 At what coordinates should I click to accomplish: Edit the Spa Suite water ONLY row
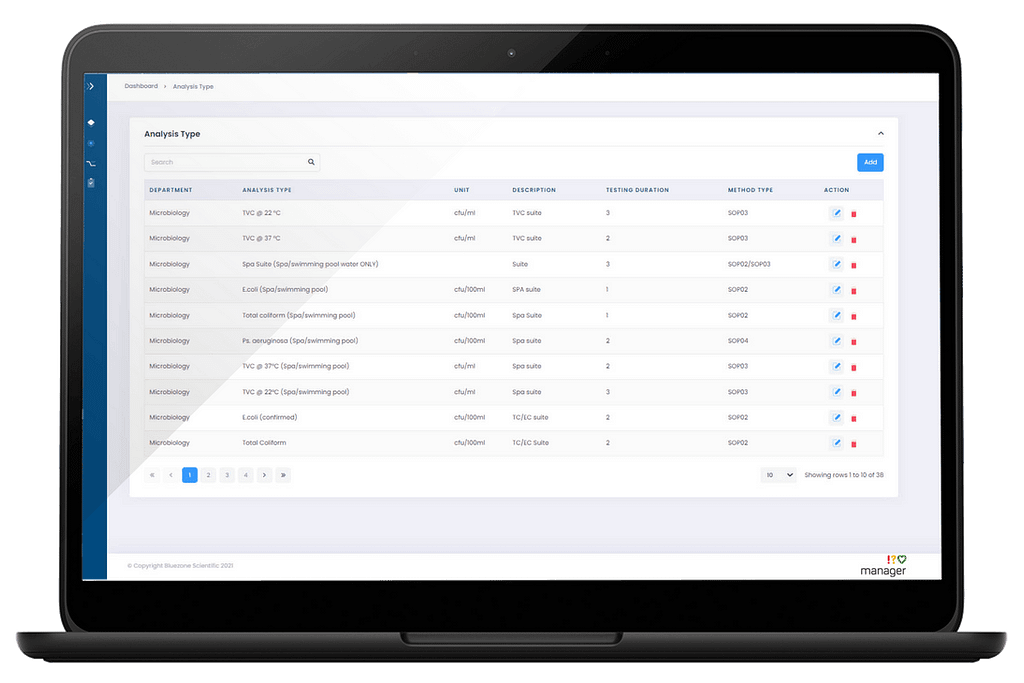click(x=837, y=264)
